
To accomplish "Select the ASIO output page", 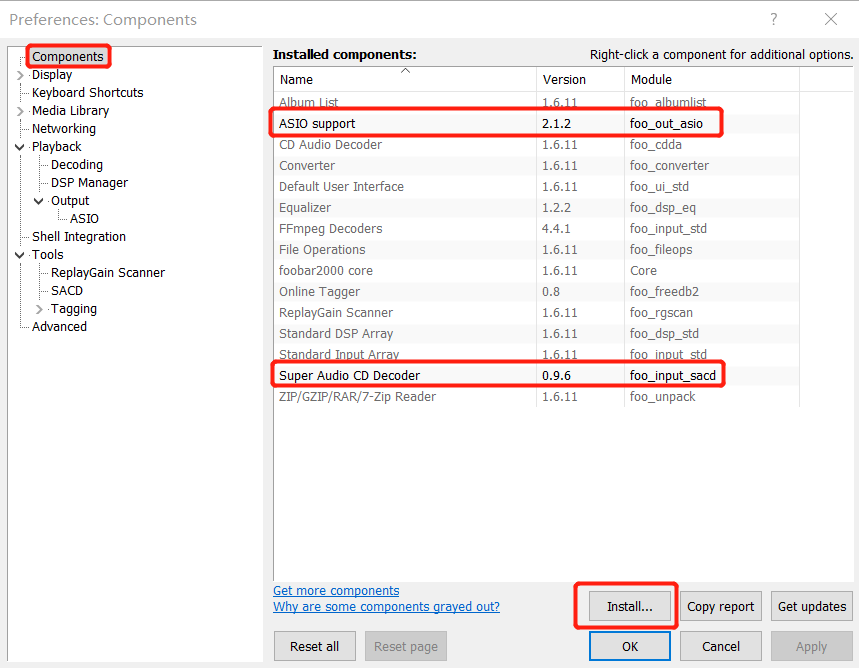I will pyautogui.click(x=84, y=219).
